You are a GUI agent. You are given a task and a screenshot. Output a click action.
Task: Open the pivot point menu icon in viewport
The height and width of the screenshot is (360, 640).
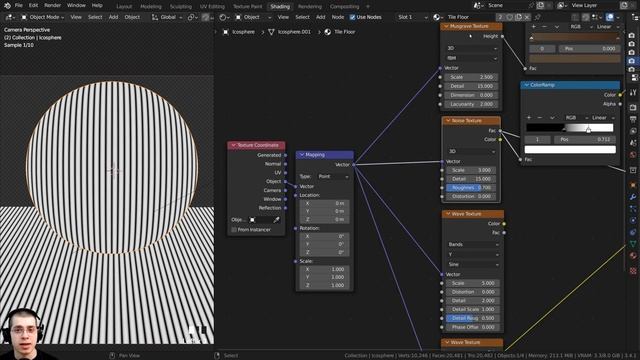point(191,17)
